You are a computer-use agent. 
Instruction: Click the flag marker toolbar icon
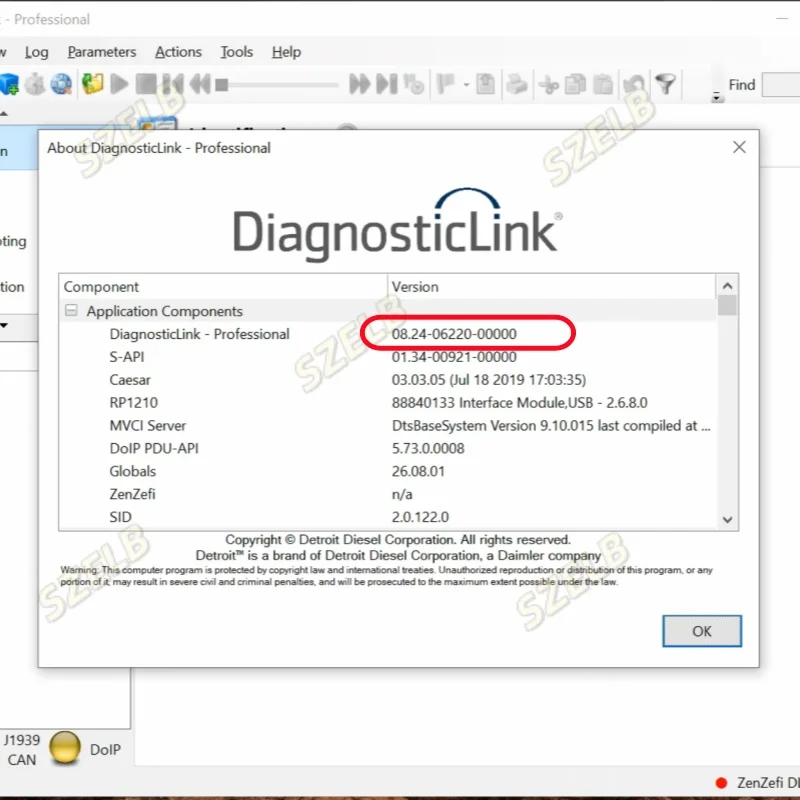click(x=446, y=84)
